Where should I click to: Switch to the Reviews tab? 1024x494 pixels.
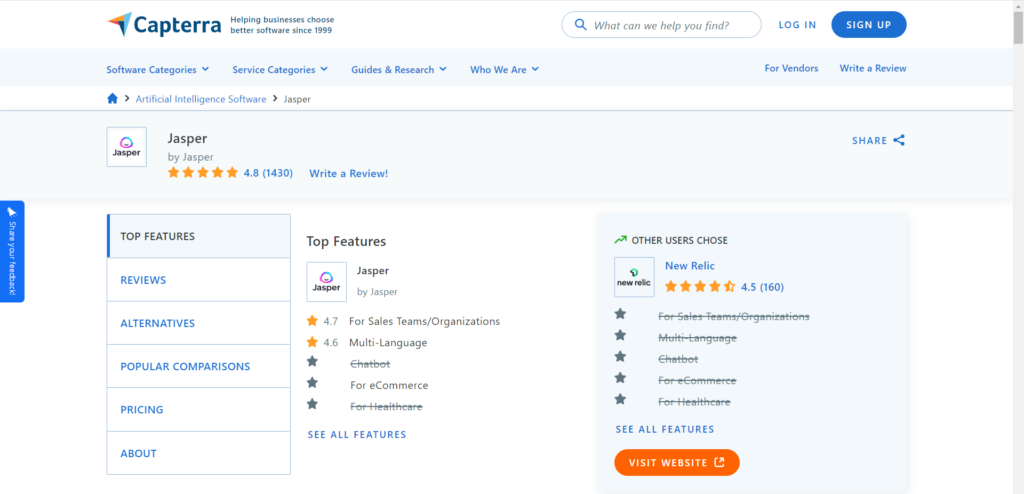pyautogui.click(x=199, y=280)
